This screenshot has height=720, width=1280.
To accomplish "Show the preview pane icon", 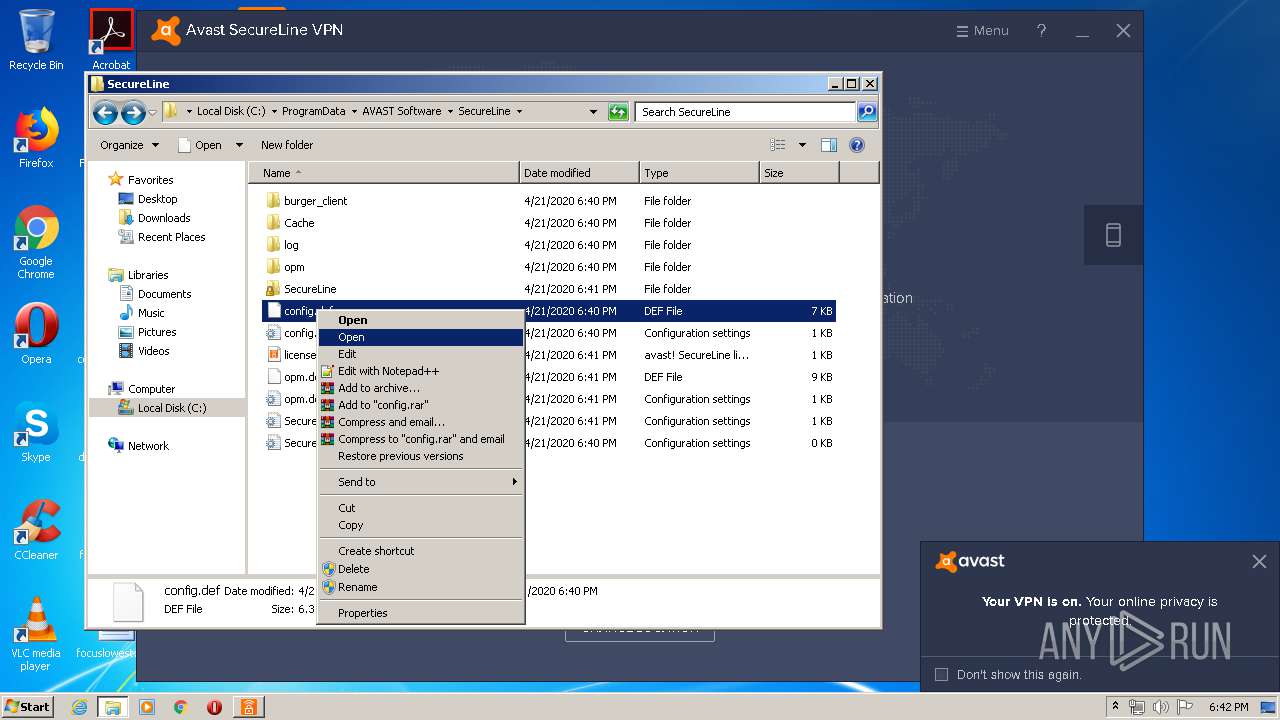I will pos(828,145).
